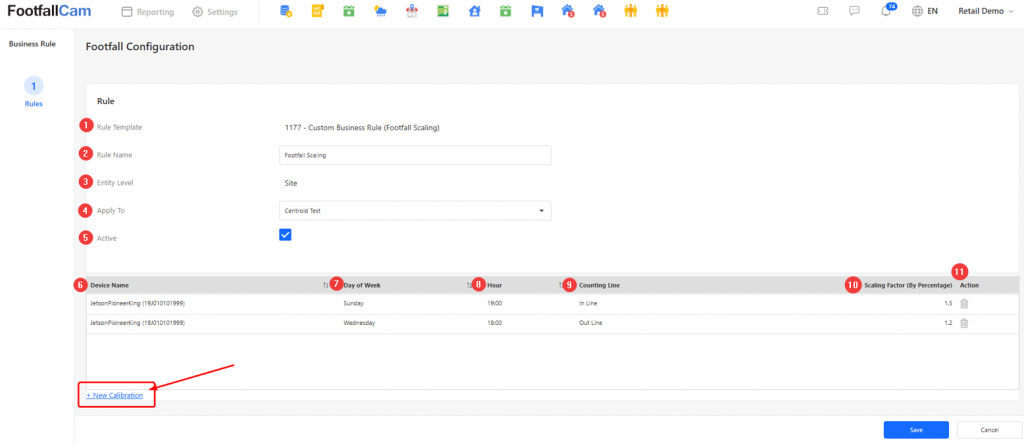Click the database icon in top toolbar

click(x=285, y=12)
